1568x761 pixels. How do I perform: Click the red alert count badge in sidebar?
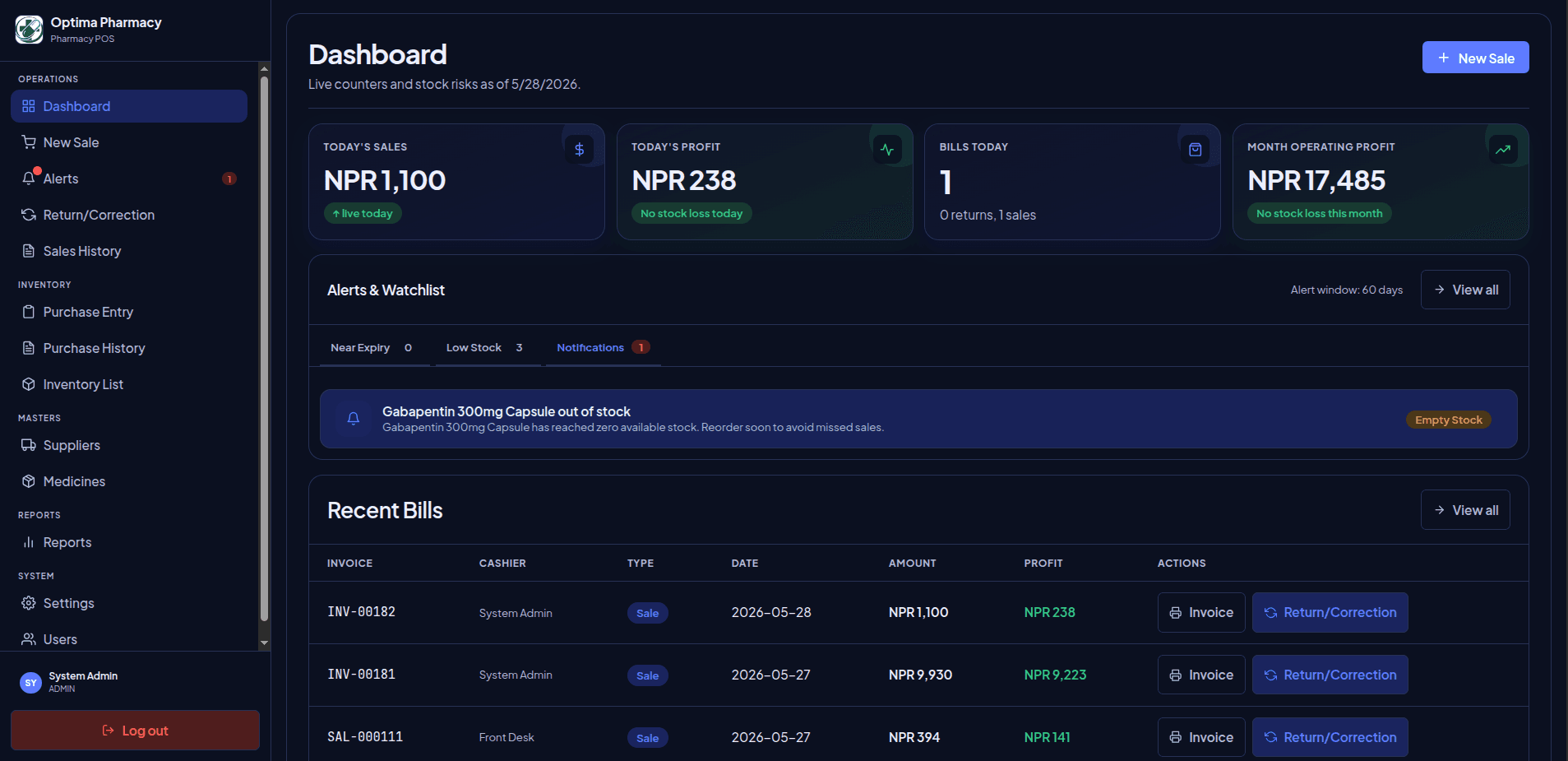pyautogui.click(x=229, y=179)
